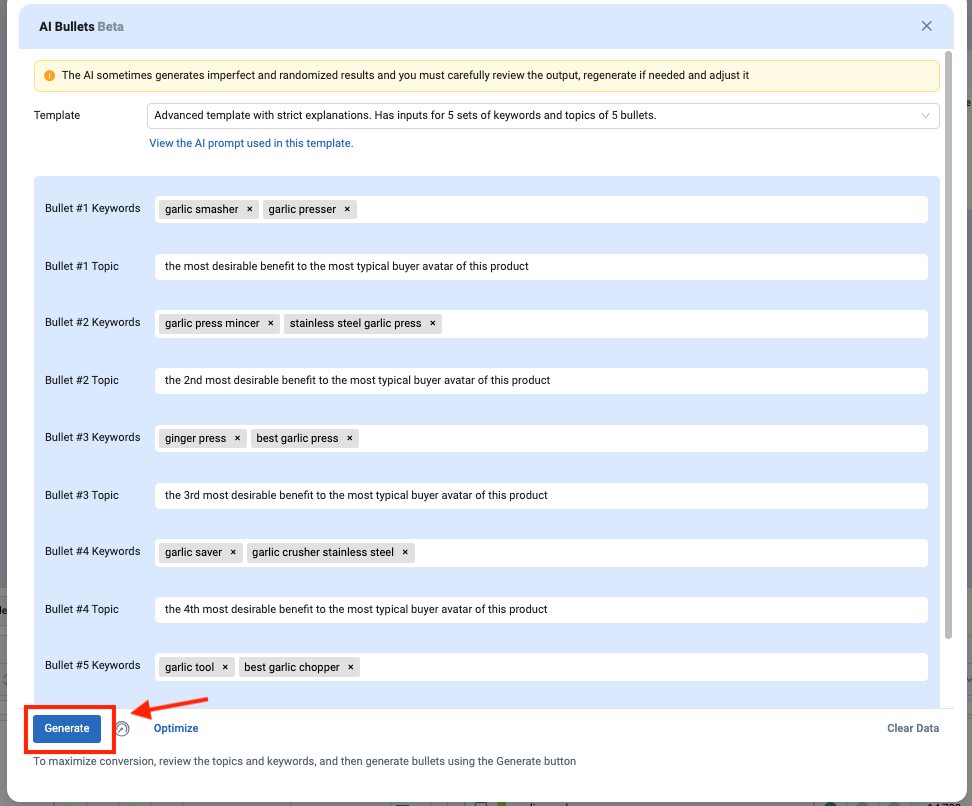Click Clear Data
The image size is (972, 806).
coord(912,728)
